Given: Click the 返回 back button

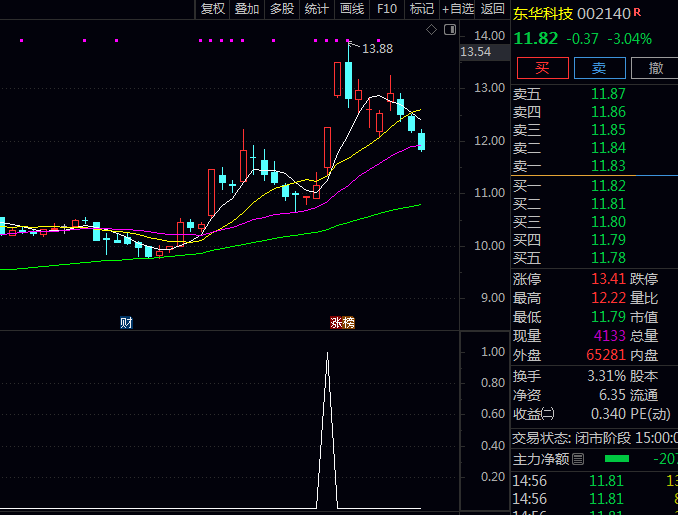Looking at the screenshot, I should click(x=492, y=9).
